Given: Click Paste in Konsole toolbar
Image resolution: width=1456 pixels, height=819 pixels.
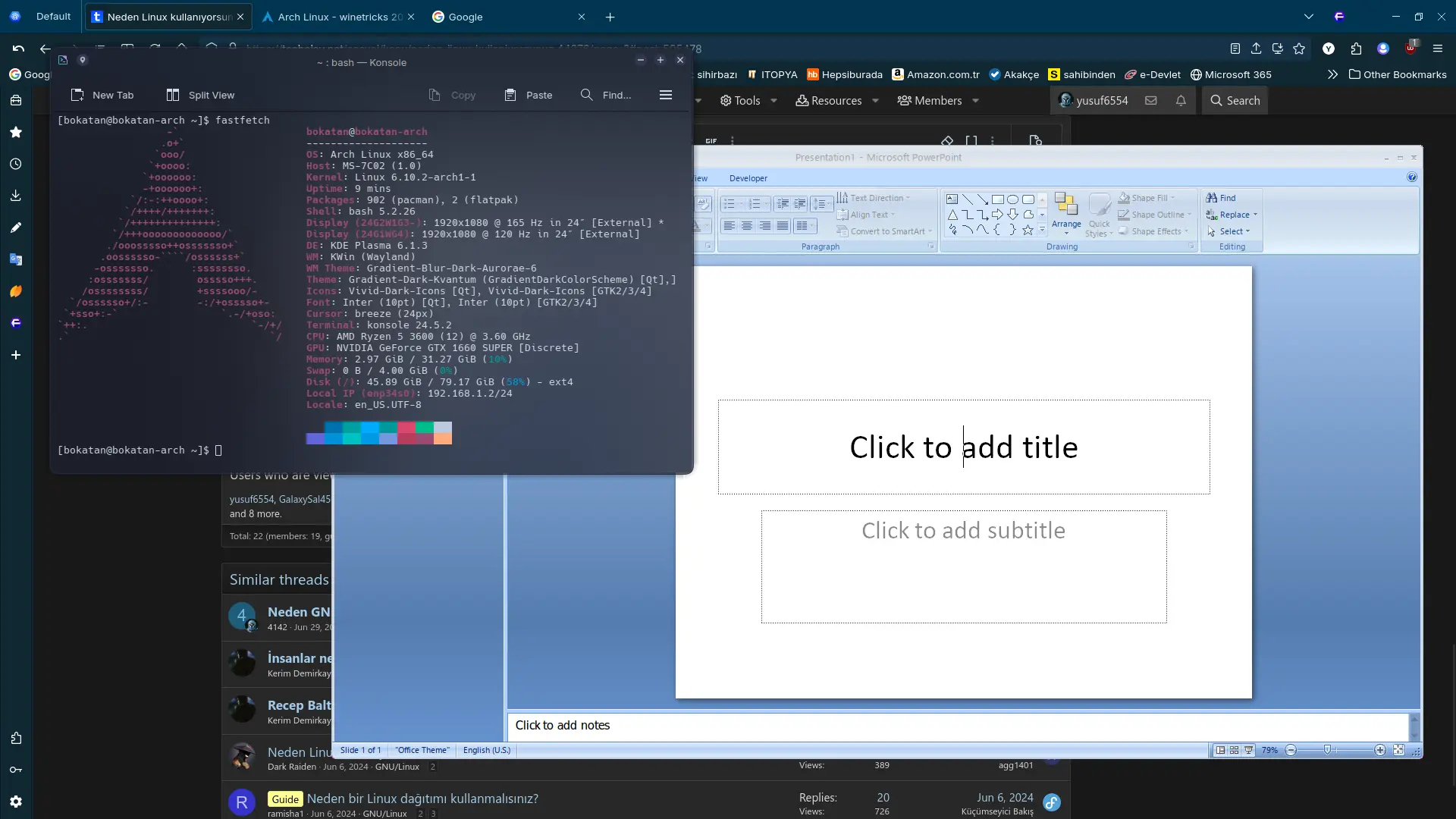Looking at the screenshot, I should tap(528, 95).
